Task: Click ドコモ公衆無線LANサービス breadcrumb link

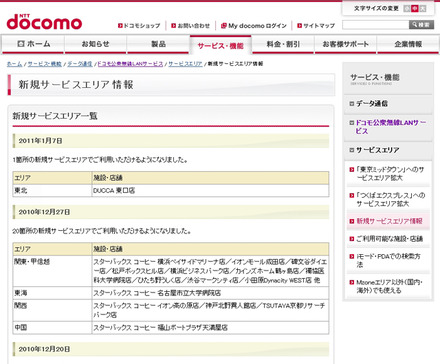Action: tap(130, 64)
